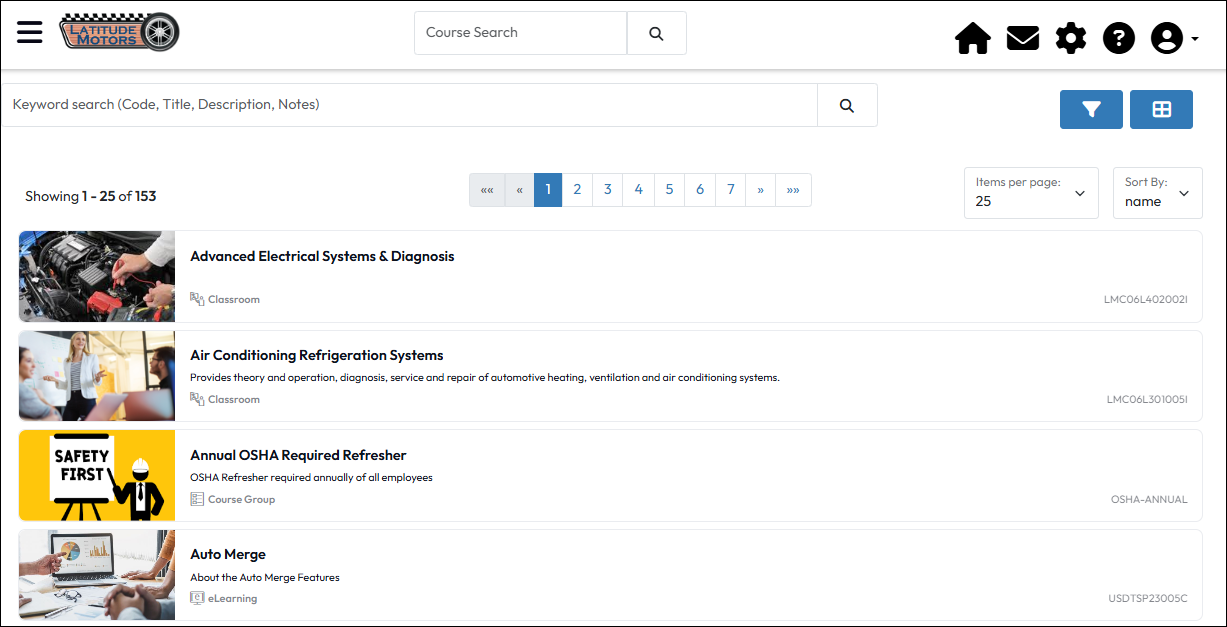Click the Auto Merge course thumbnail
The image size is (1227, 627).
click(97, 575)
